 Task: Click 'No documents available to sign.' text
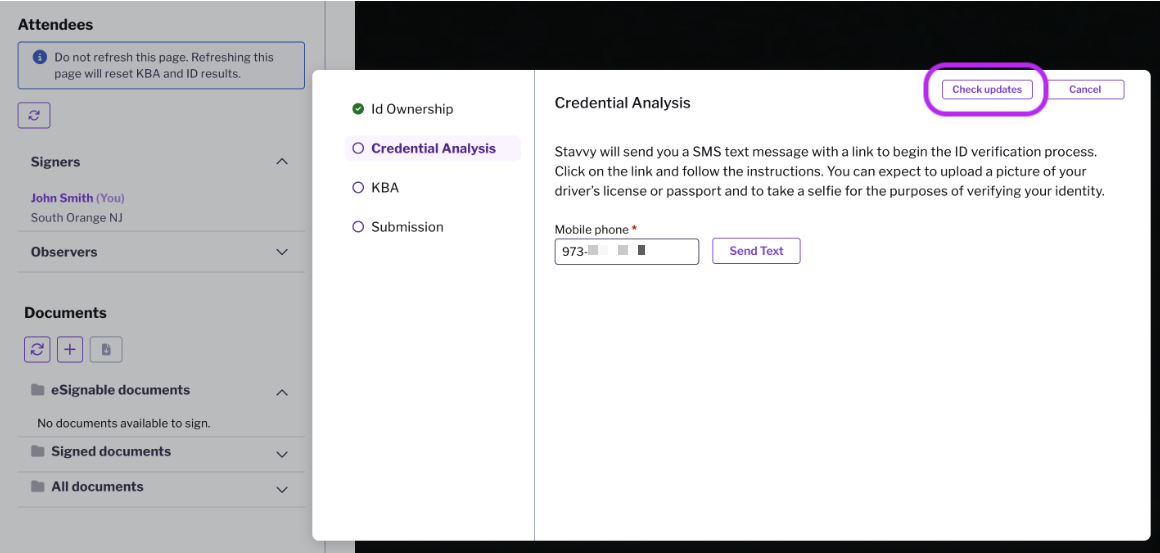click(x=124, y=424)
